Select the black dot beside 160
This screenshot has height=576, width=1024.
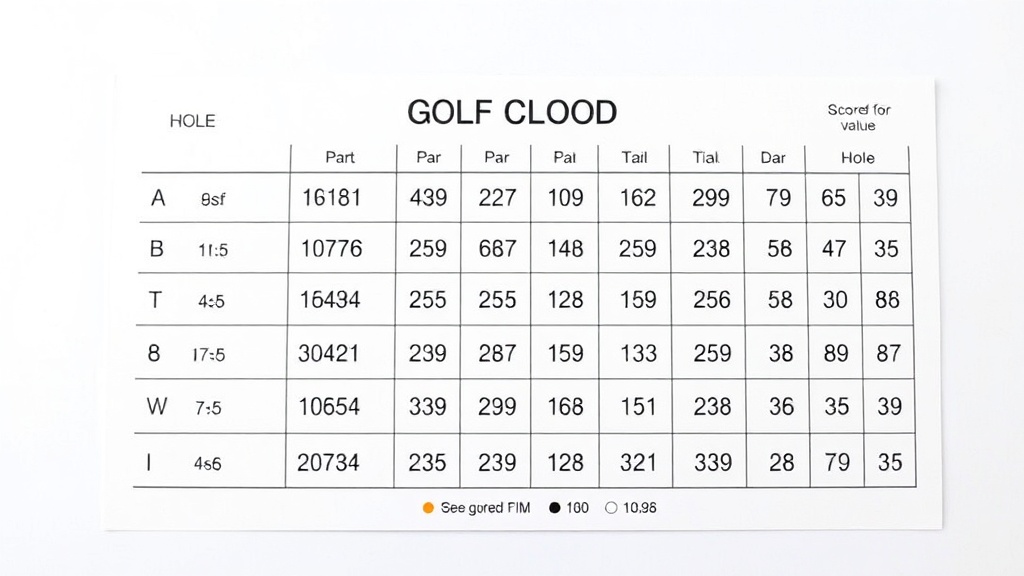pos(554,508)
